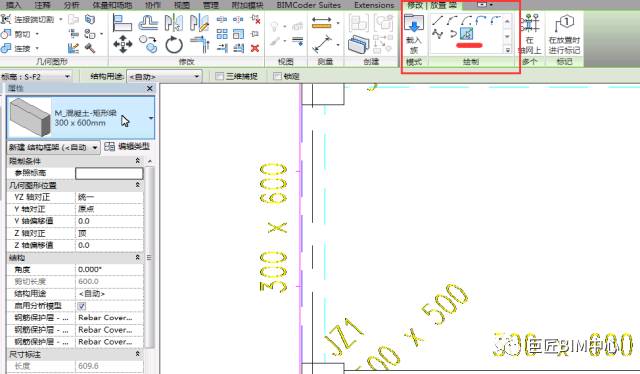This screenshot has width=640, height=374.
Task: Select the straight Line draw tool
Action: [437, 20]
